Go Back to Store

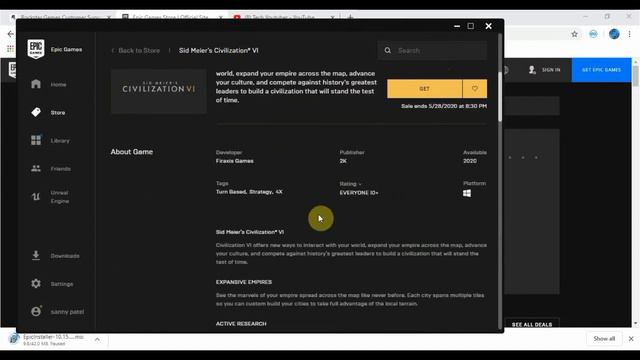coord(136,51)
